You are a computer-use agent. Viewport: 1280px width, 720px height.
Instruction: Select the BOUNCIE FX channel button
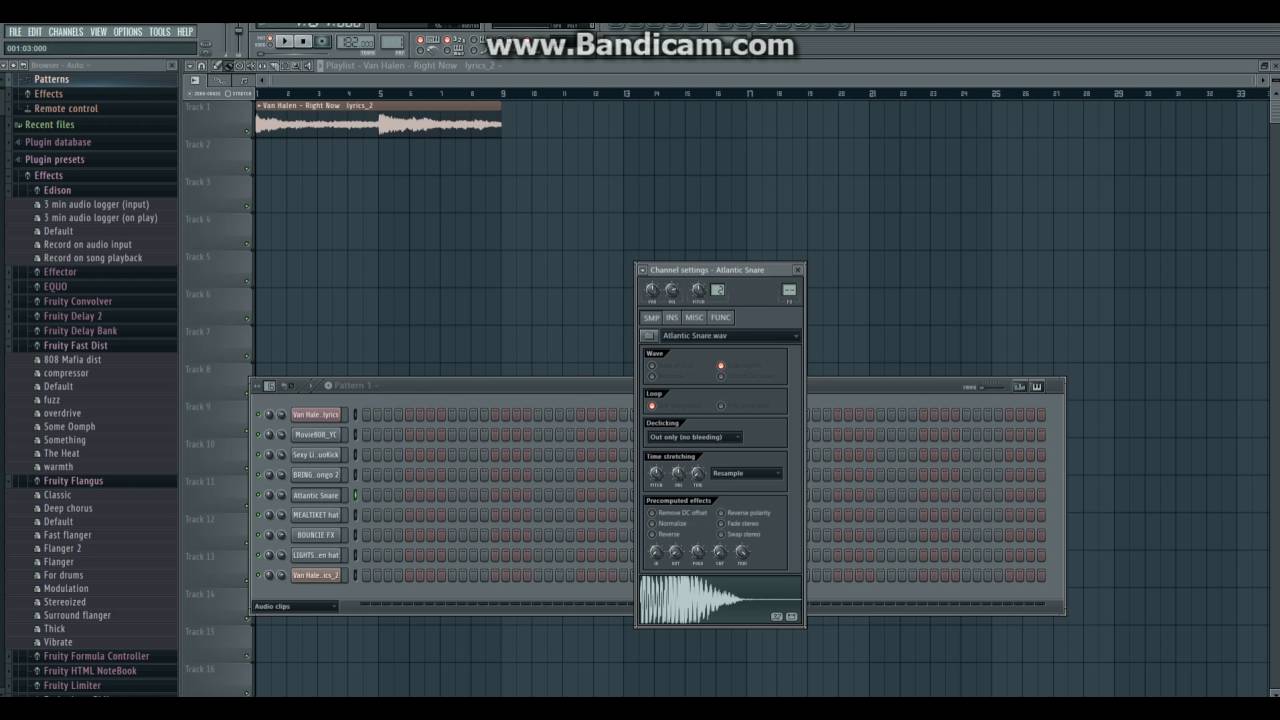coord(316,535)
